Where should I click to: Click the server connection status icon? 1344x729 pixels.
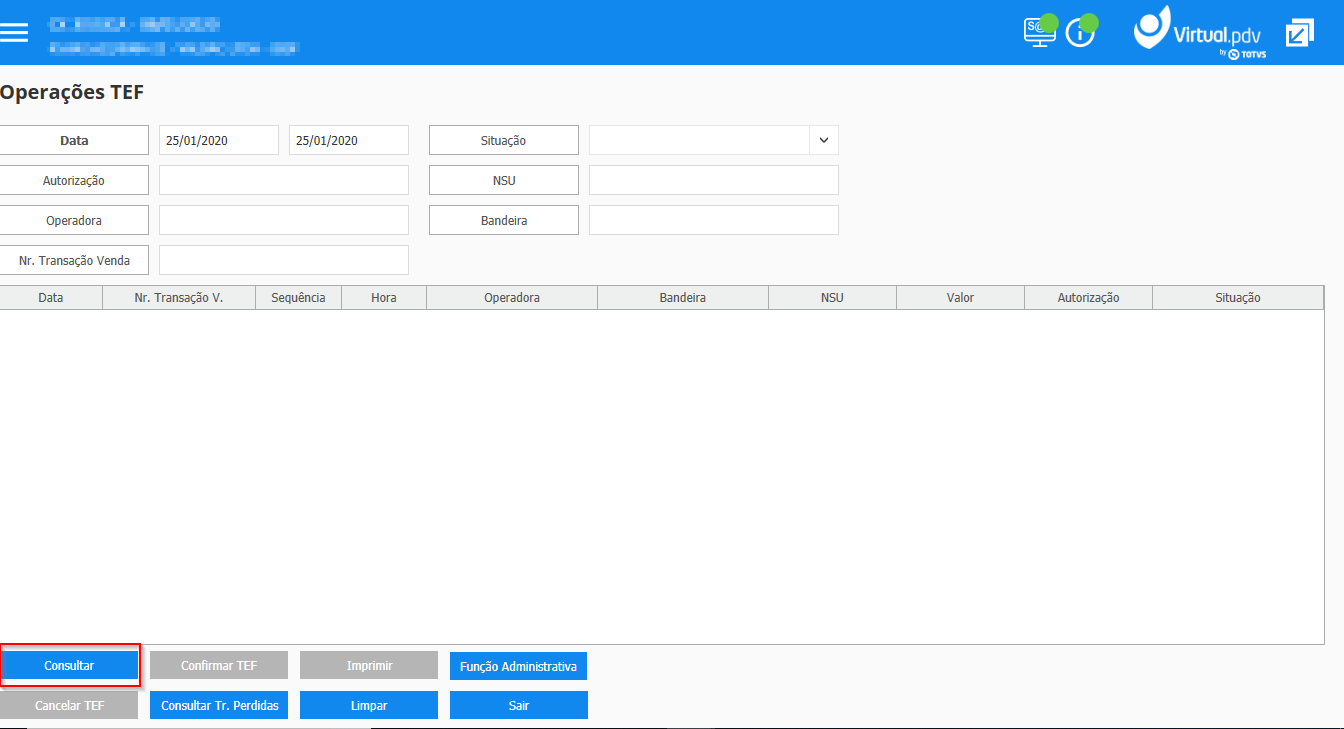(1040, 32)
